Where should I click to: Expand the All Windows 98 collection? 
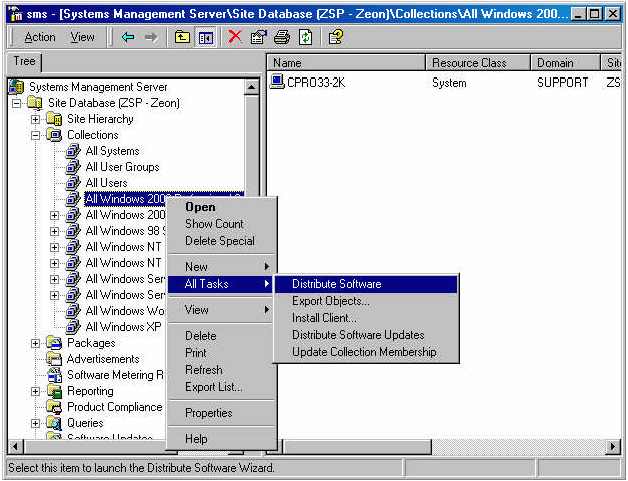click(x=54, y=231)
